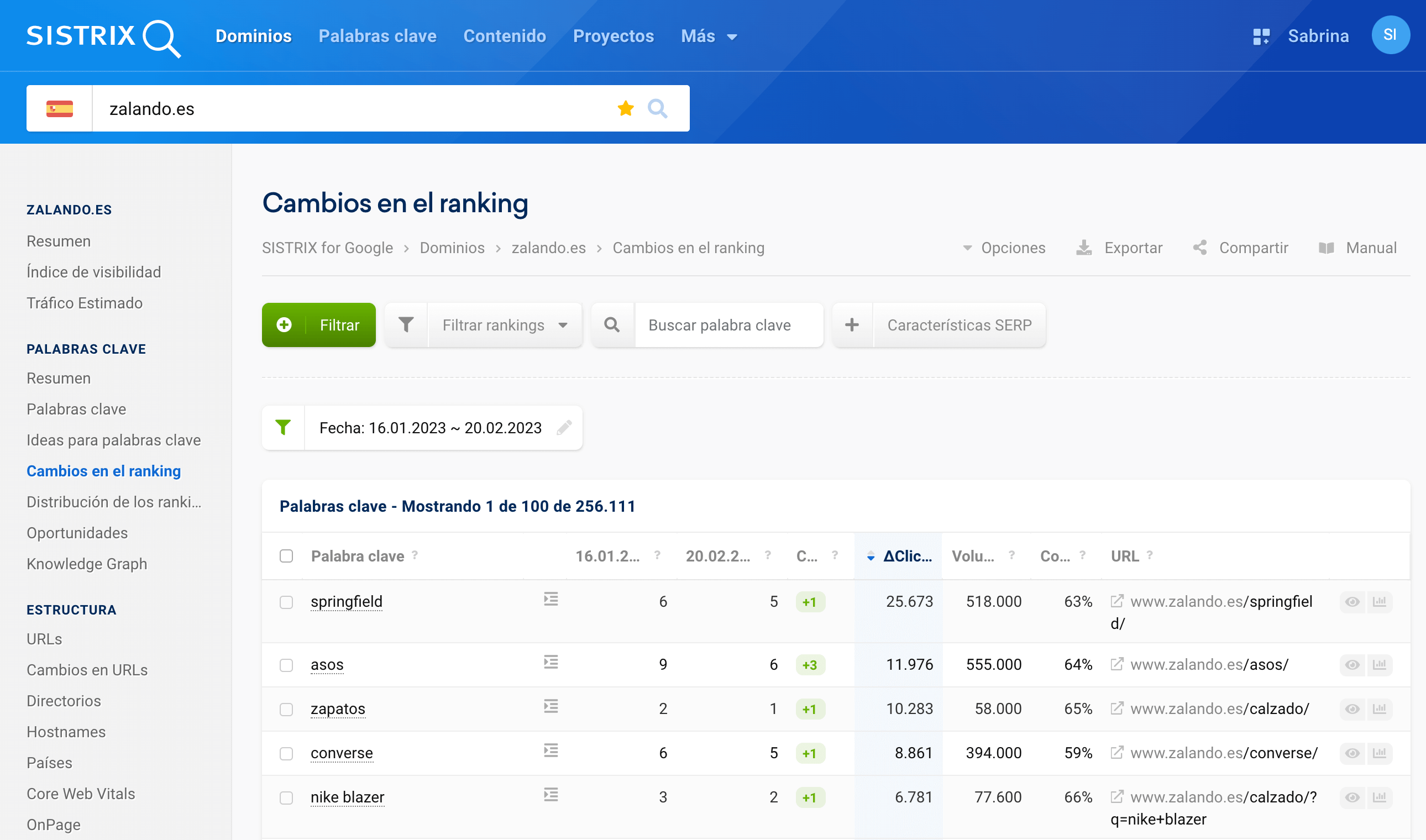Click the pencil icon to edit date filter
The width and height of the screenshot is (1426, 840).
pos(564,428)
